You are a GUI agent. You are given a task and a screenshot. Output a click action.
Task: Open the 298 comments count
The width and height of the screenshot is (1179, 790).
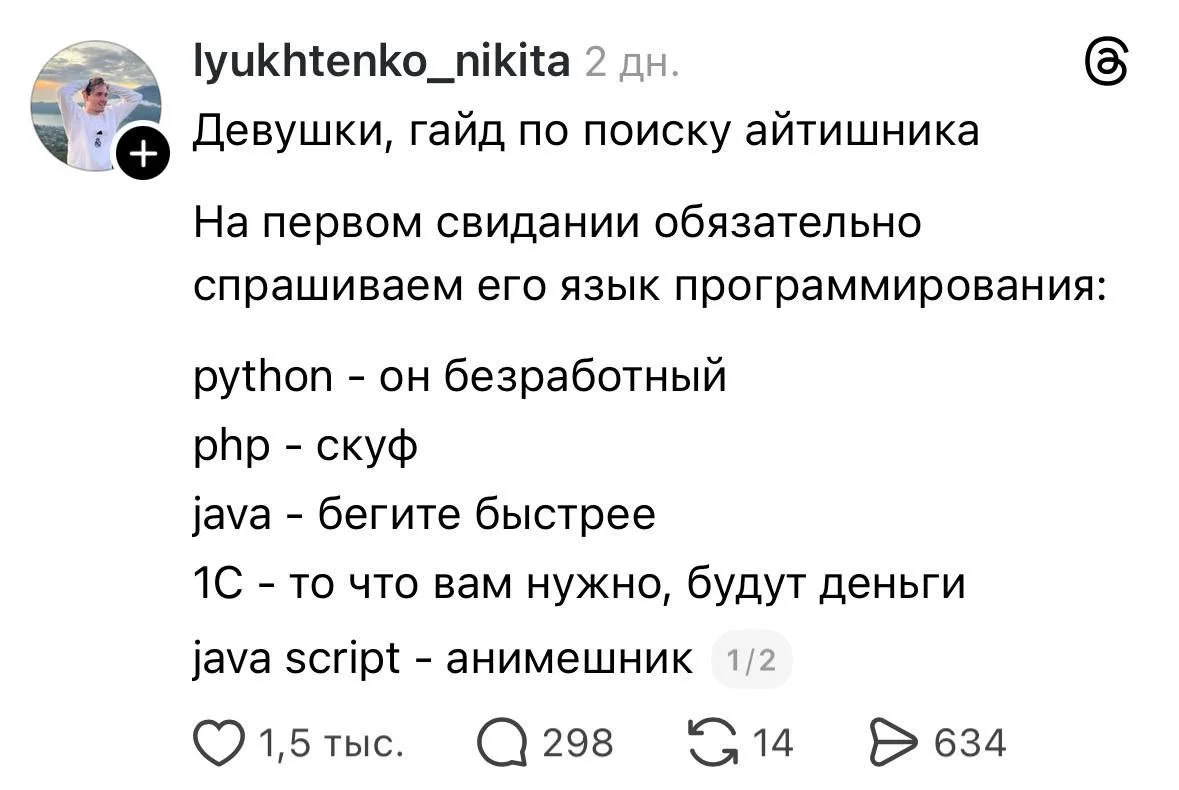[x=578, y=742]
